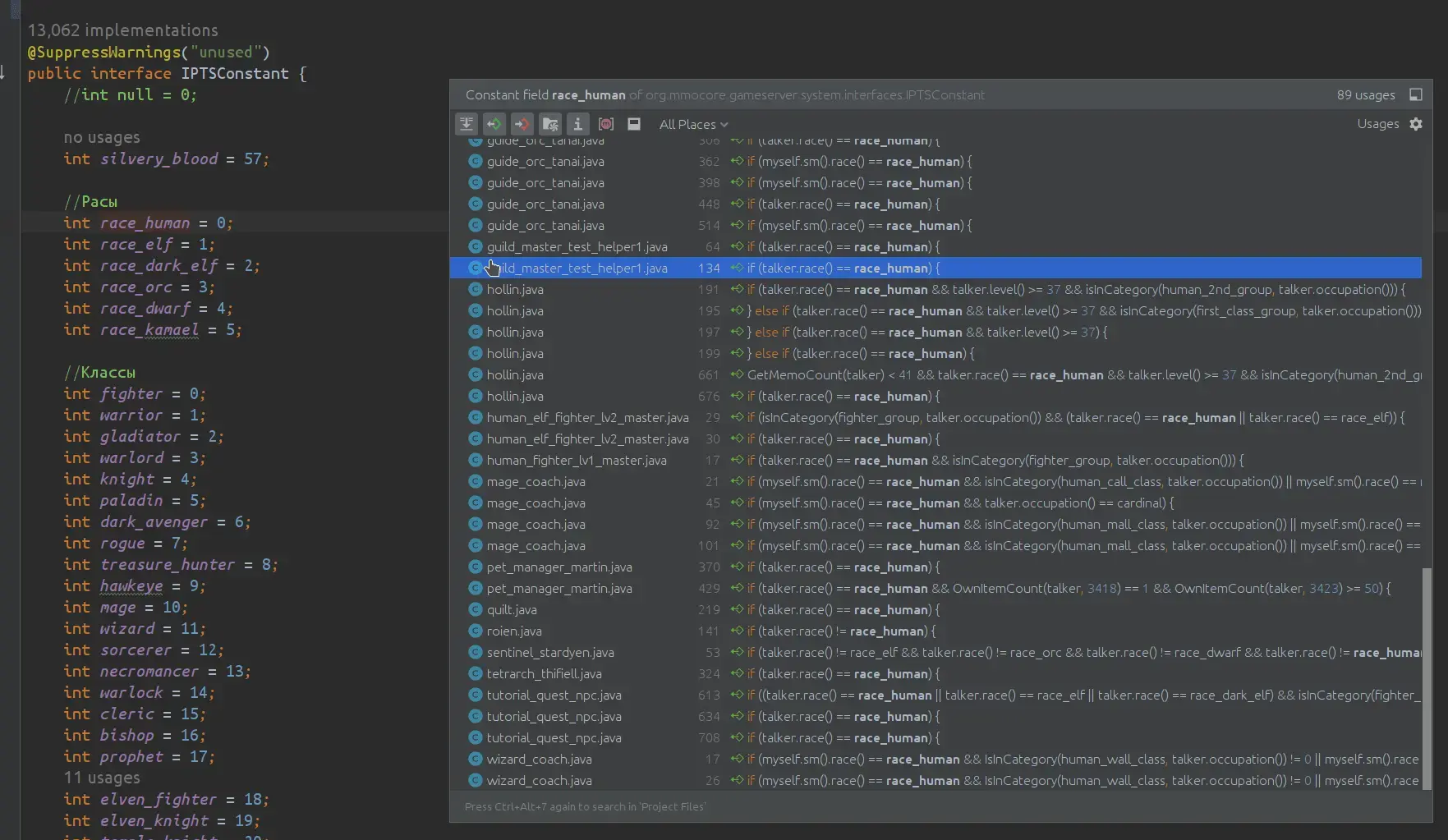Click the info 'i' toolbar icon
This screenshot has width=1448, height=840.
578,124
